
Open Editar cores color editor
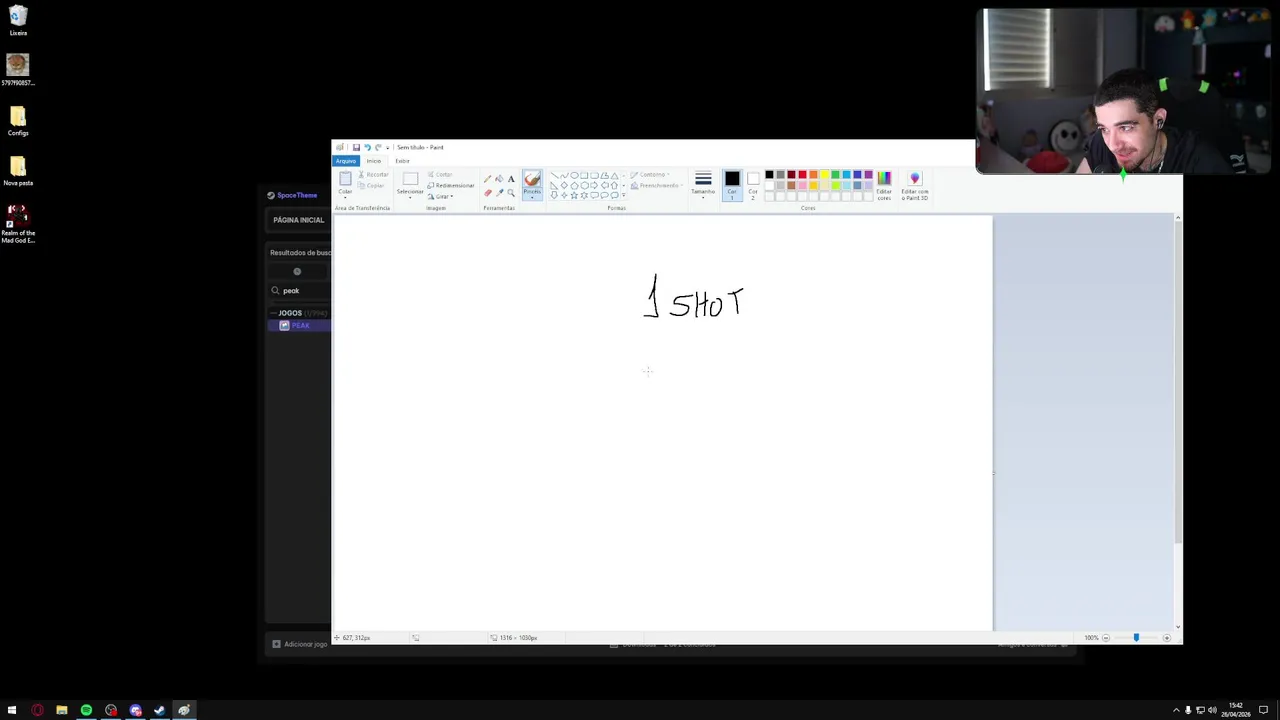click(884, 185)
